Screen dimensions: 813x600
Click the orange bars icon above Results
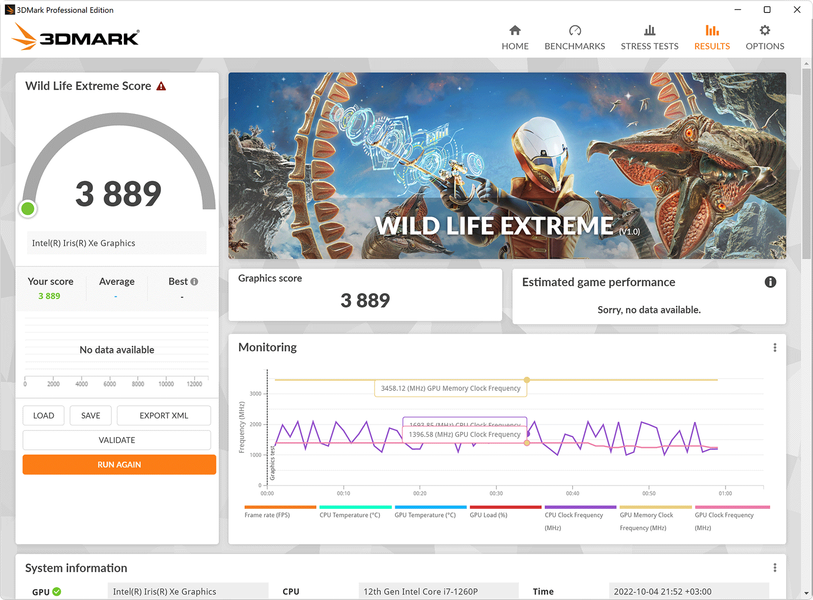tap(712, 30)
